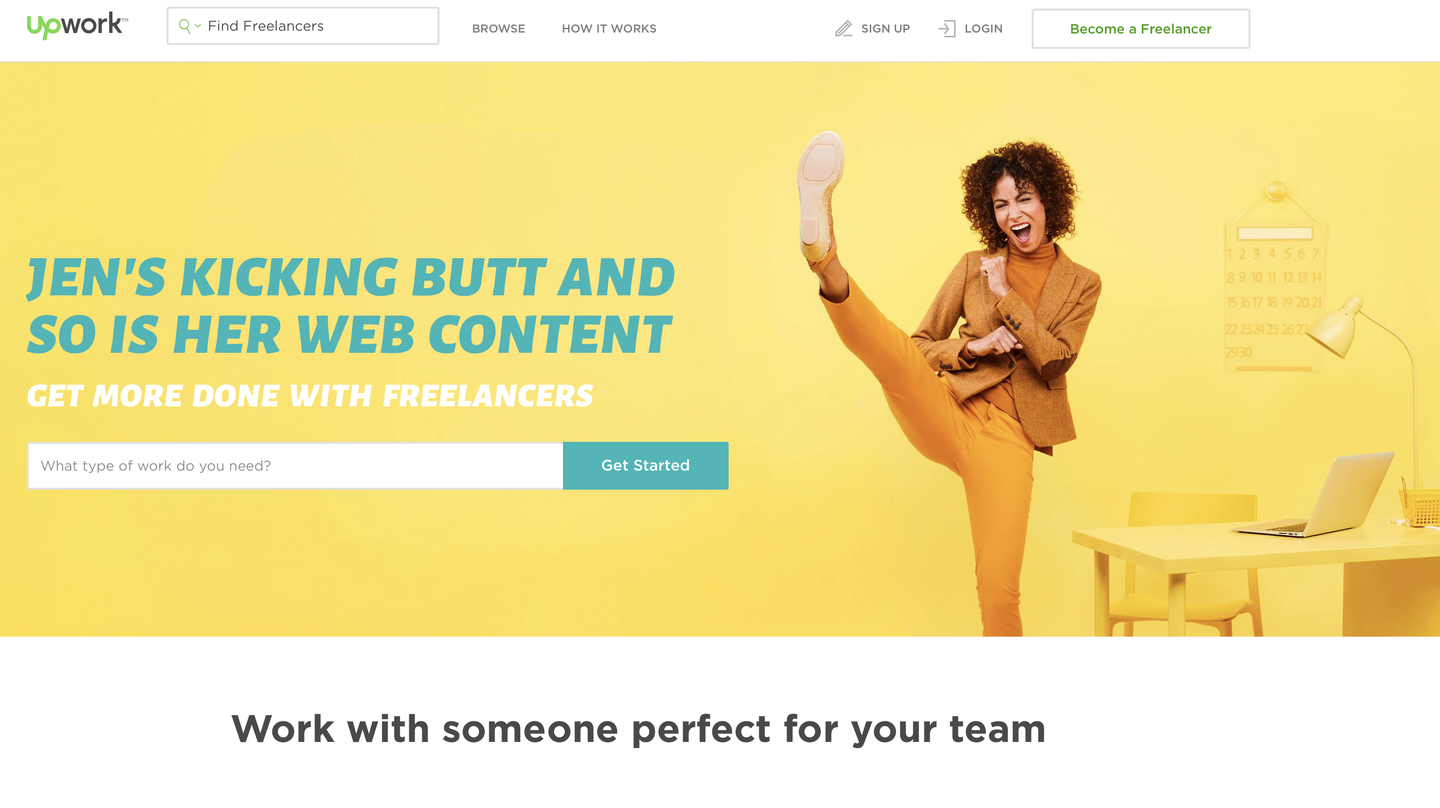Click 'Work with someone perfect' heading
The image size is (1440, 808).
pyautogui.click(x=638, y=729)
